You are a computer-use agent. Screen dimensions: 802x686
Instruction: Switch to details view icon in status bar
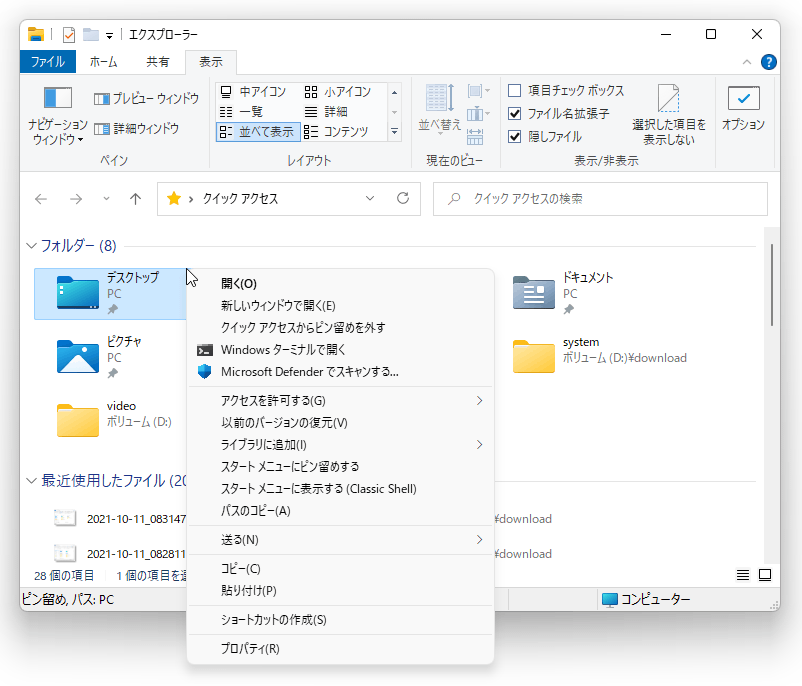click(x=743, y=575)
